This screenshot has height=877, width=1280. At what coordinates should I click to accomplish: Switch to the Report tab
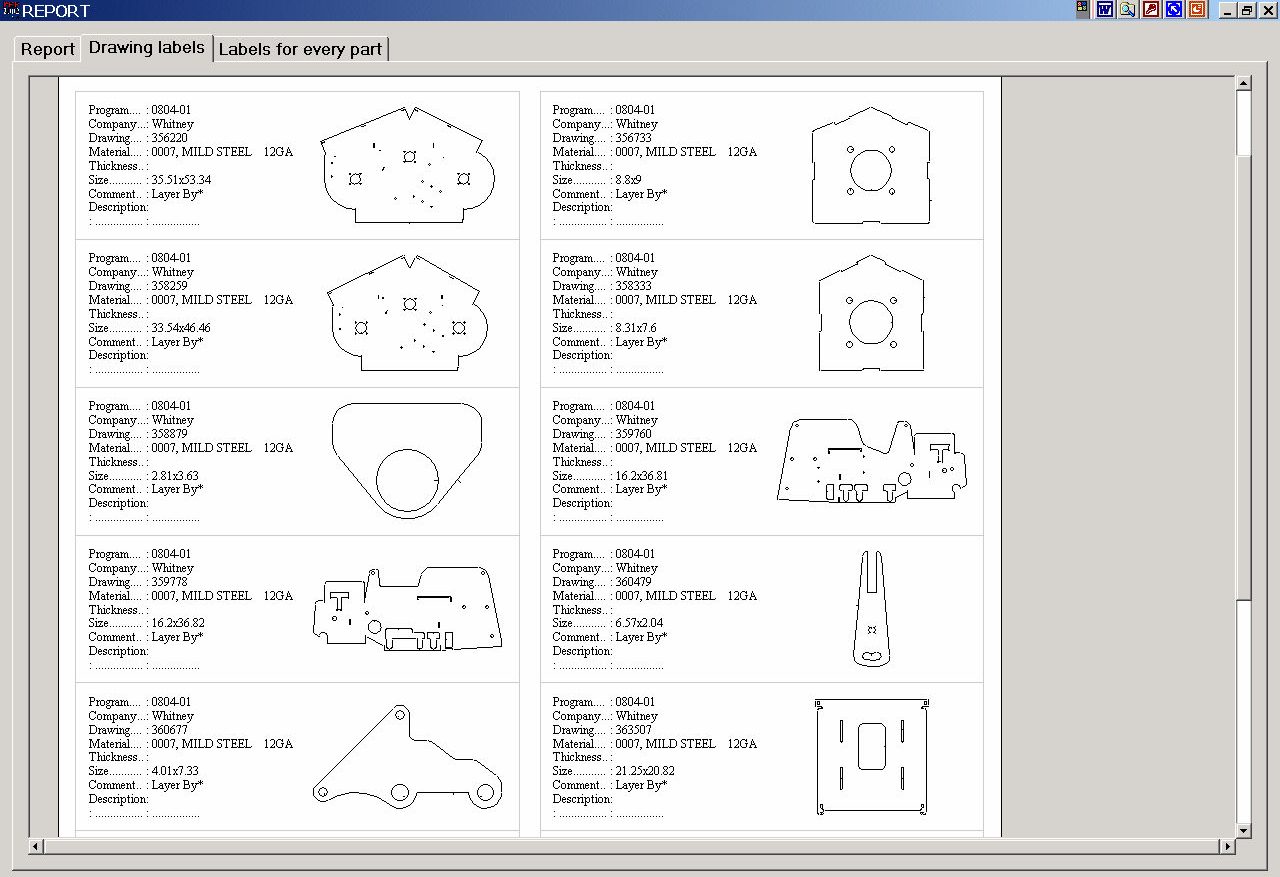point(48,49)
